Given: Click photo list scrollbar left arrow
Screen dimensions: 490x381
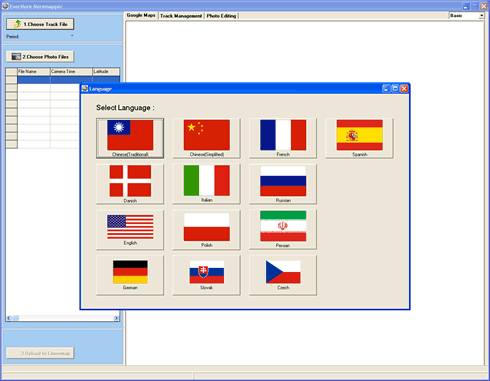Looking at the screenshot, I should point(9,318).
